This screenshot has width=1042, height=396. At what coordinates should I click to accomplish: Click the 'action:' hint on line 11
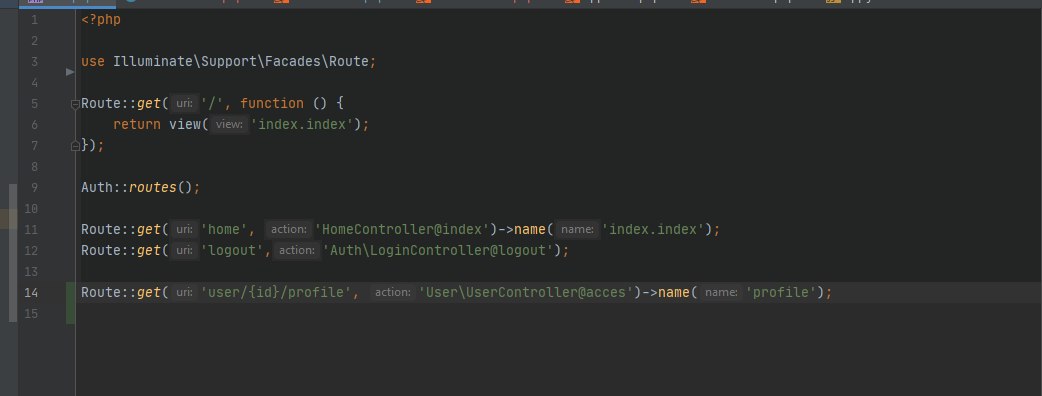288,229
